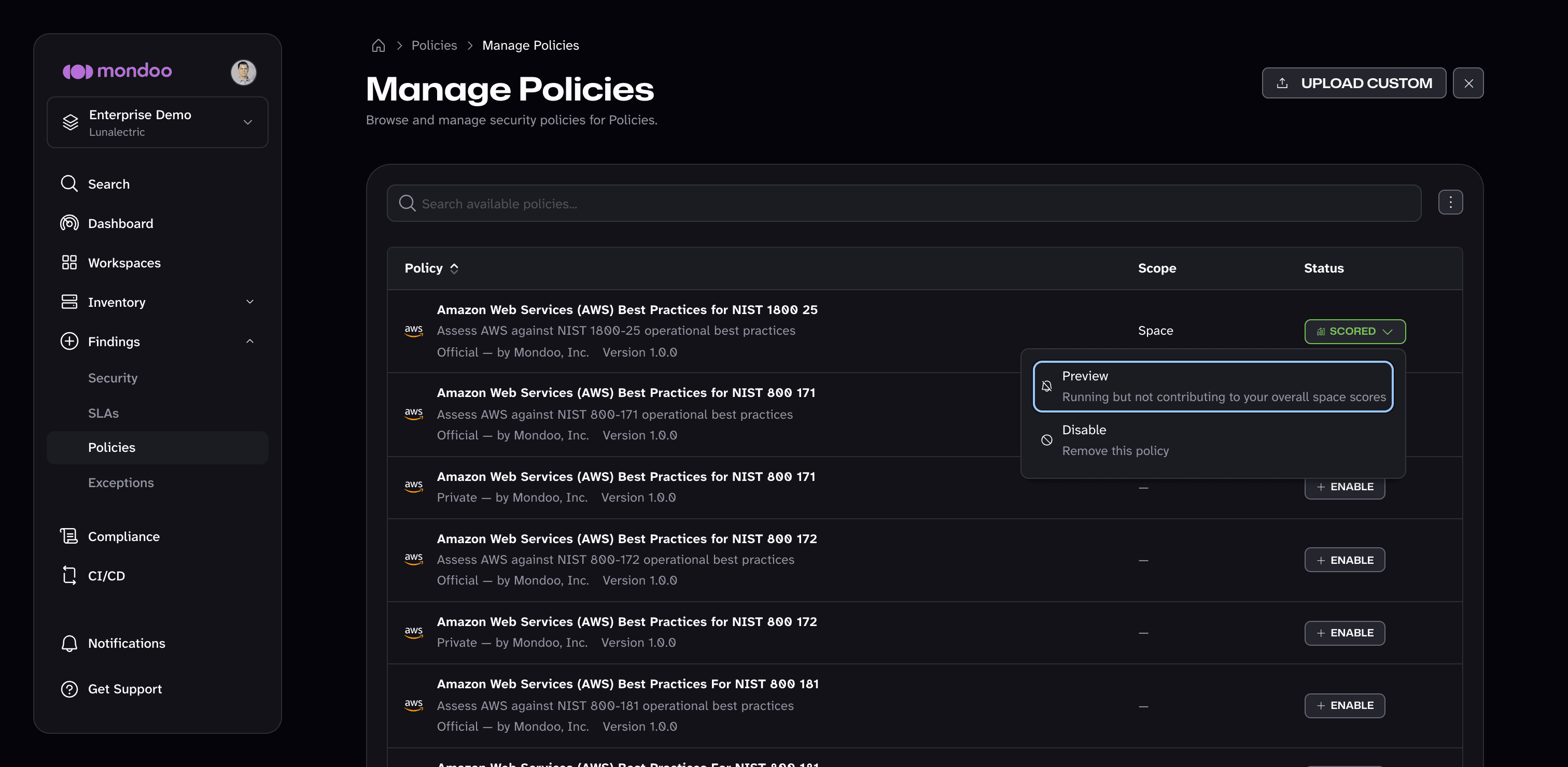Click the sort arrows on Policy column
This screenshot has height=767, width=1568.
click(454, 268)
